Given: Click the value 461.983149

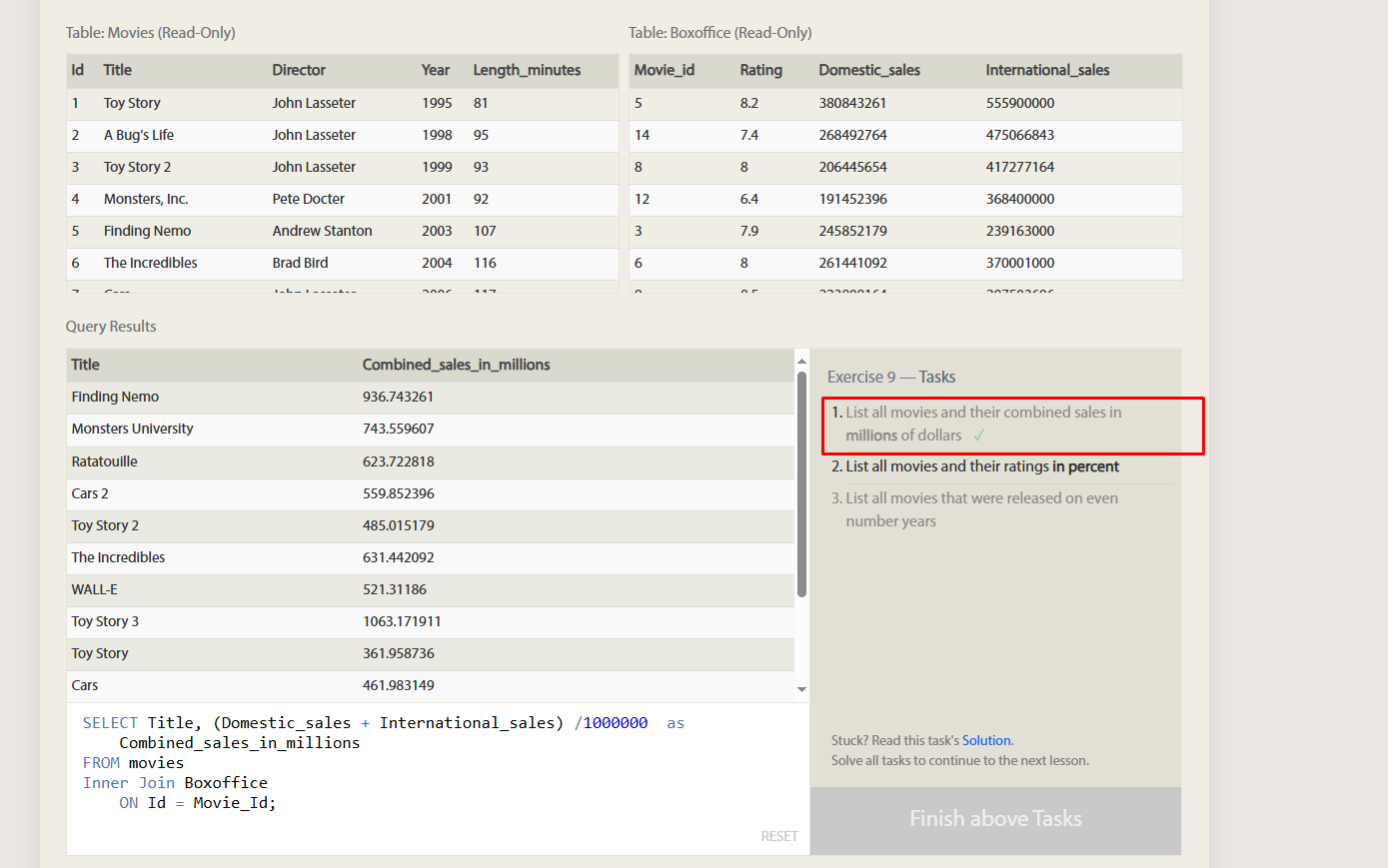Looking at the screenshot, I should (x=398, y=685).
